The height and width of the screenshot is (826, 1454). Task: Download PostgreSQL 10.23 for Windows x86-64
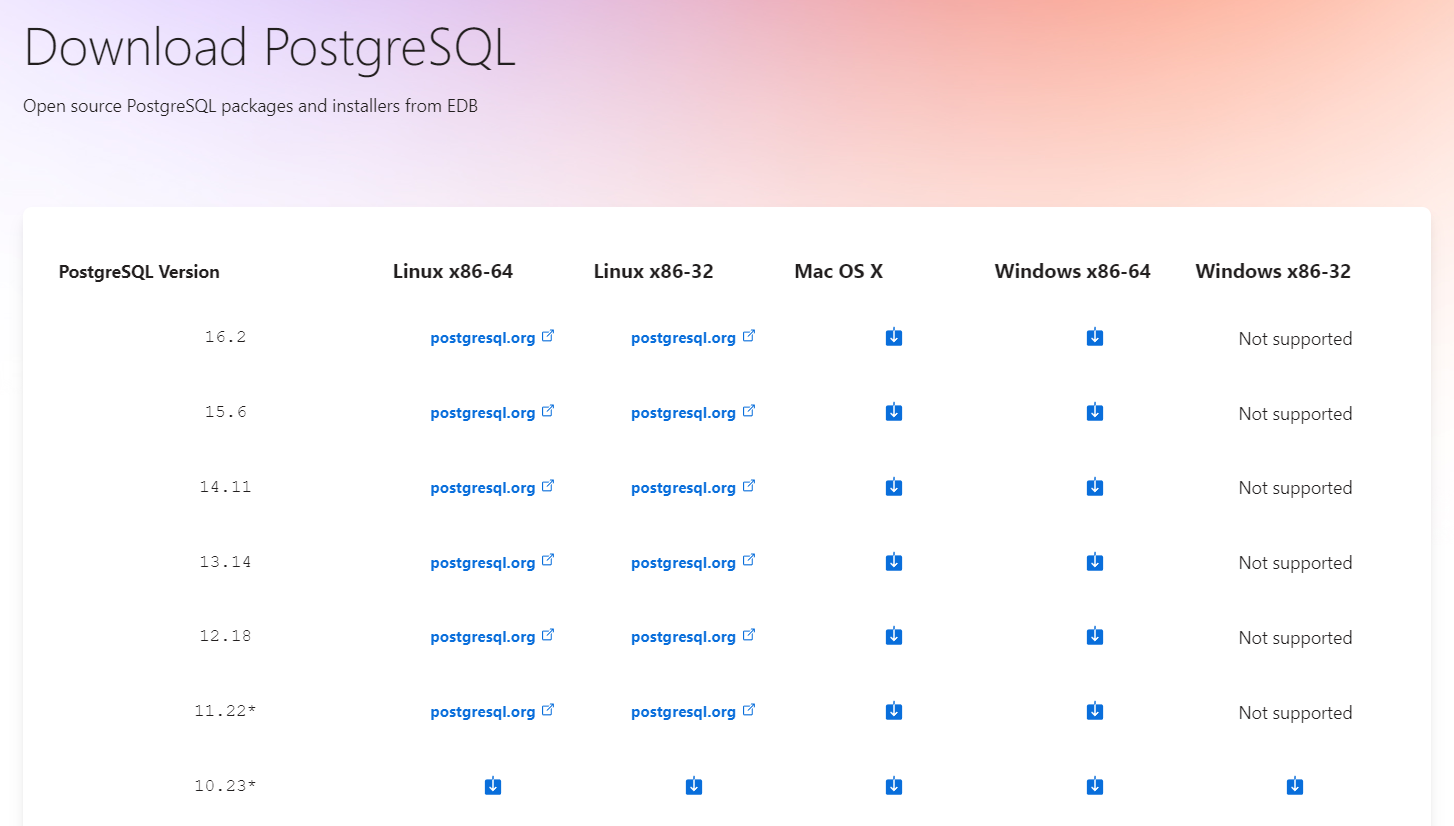coord(1095,786)
